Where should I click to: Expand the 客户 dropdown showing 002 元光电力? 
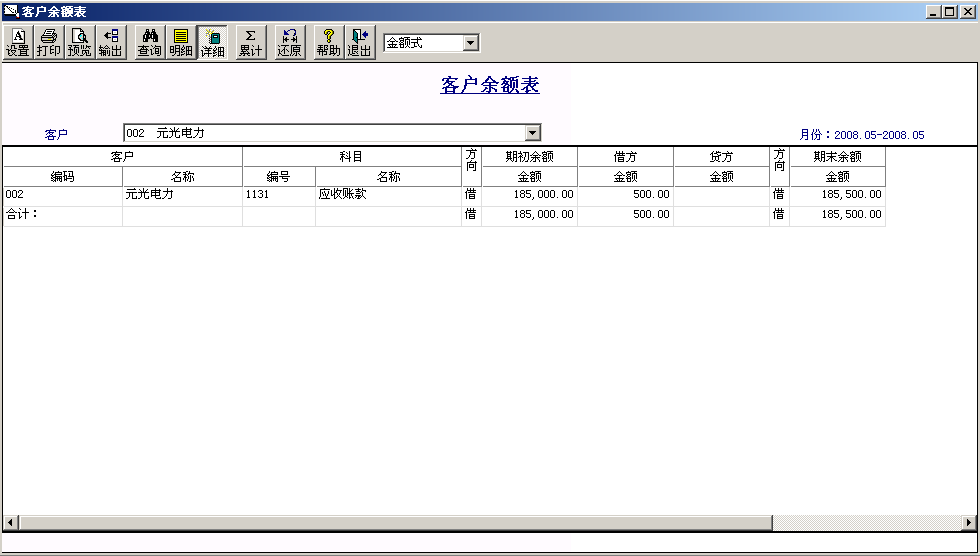(x=532, y=132)
